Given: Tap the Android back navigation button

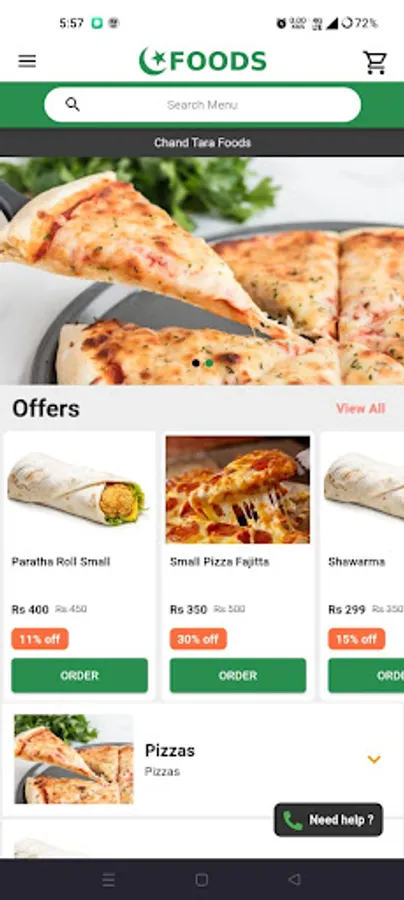Looking at the screenshot, I should 294,879.
